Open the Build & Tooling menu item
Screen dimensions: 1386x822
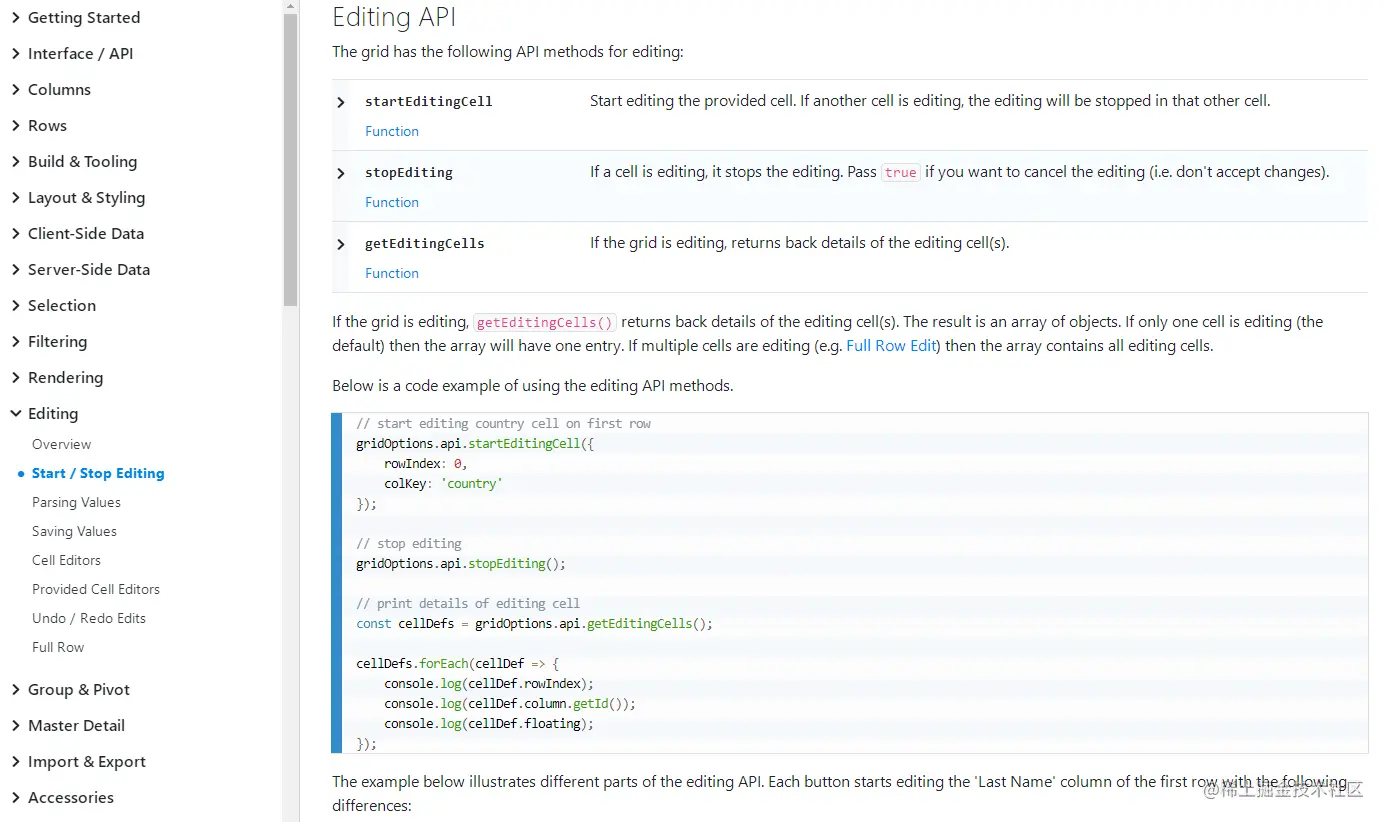click(x=82, y=162)
